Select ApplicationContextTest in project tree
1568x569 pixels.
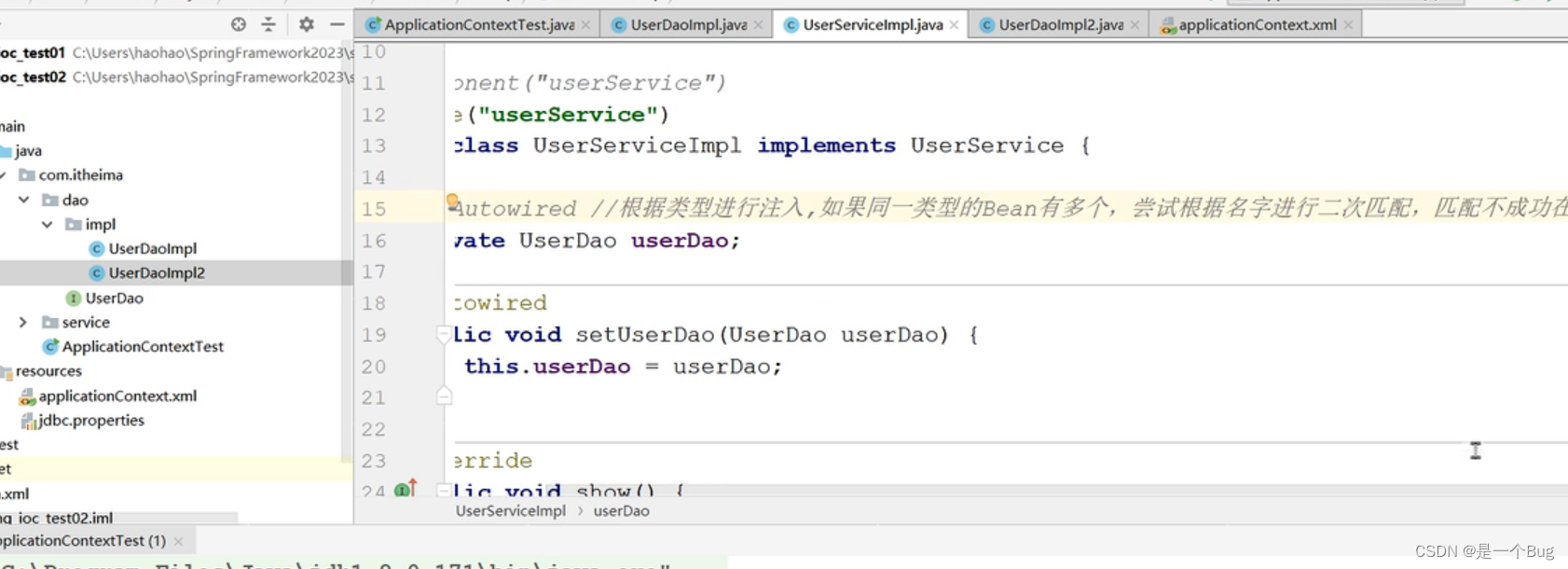coord(143,347)
